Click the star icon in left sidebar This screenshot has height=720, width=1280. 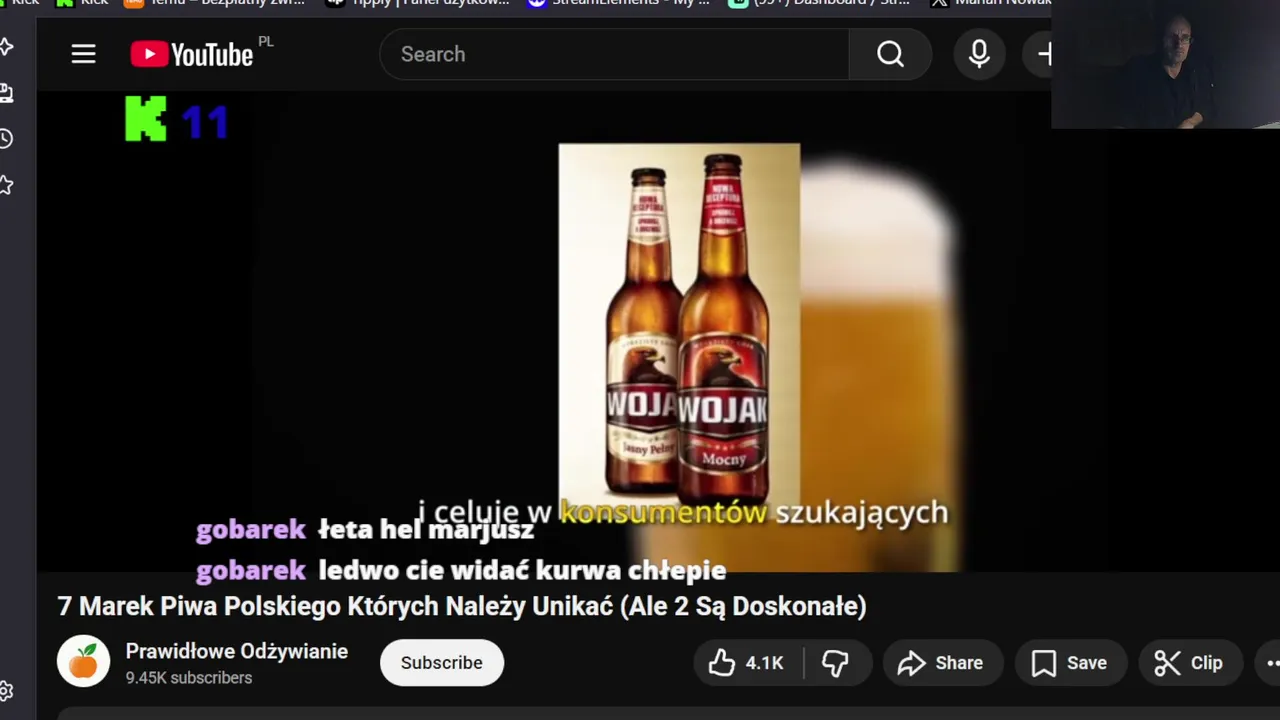[6, 185]
